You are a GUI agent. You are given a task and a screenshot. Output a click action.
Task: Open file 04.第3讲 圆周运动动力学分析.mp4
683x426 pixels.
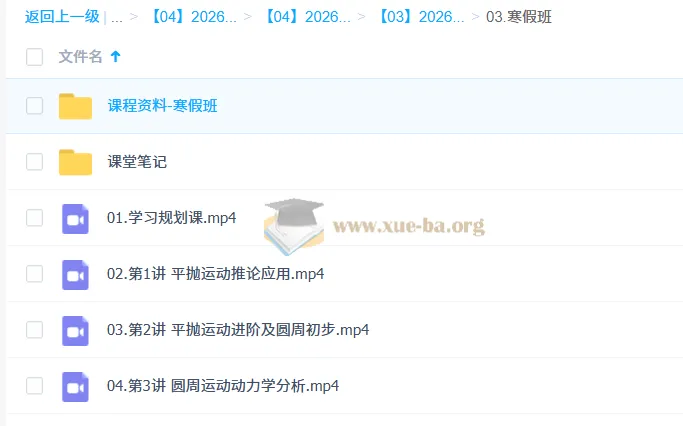point(223,386)
